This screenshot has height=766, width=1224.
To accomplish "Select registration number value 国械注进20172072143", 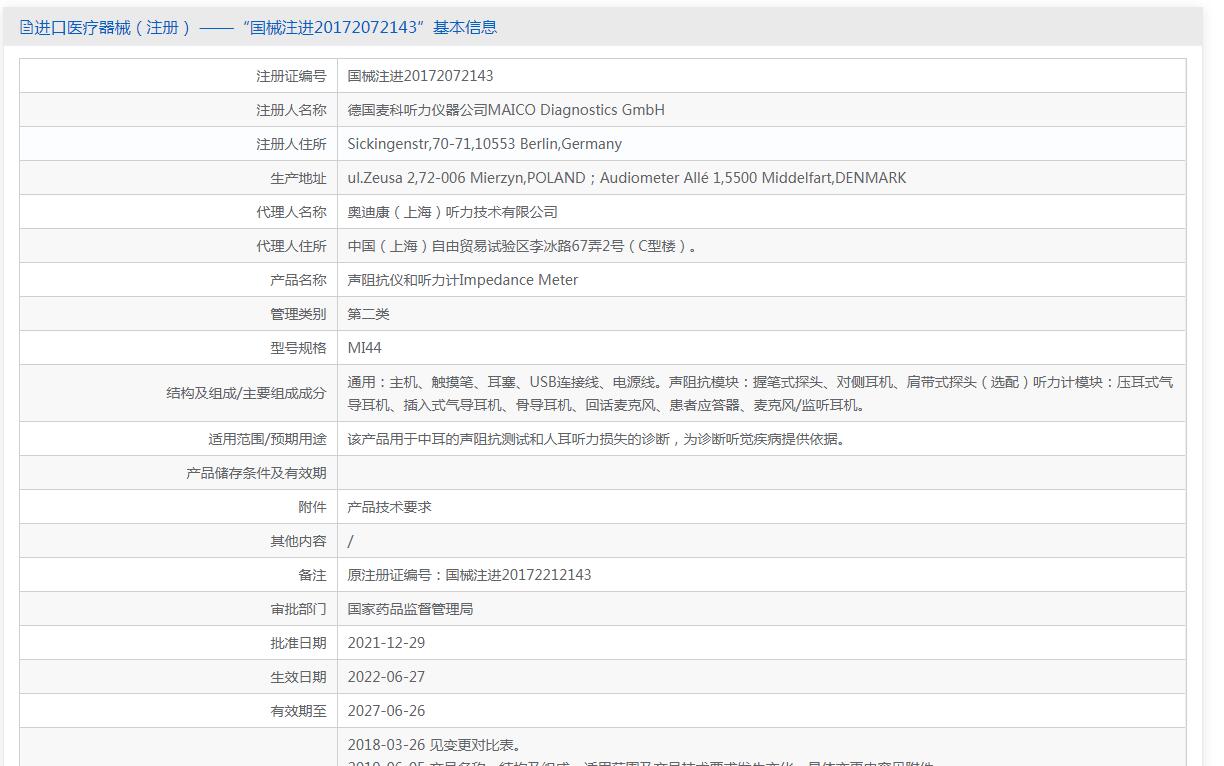I will [420, 76].
